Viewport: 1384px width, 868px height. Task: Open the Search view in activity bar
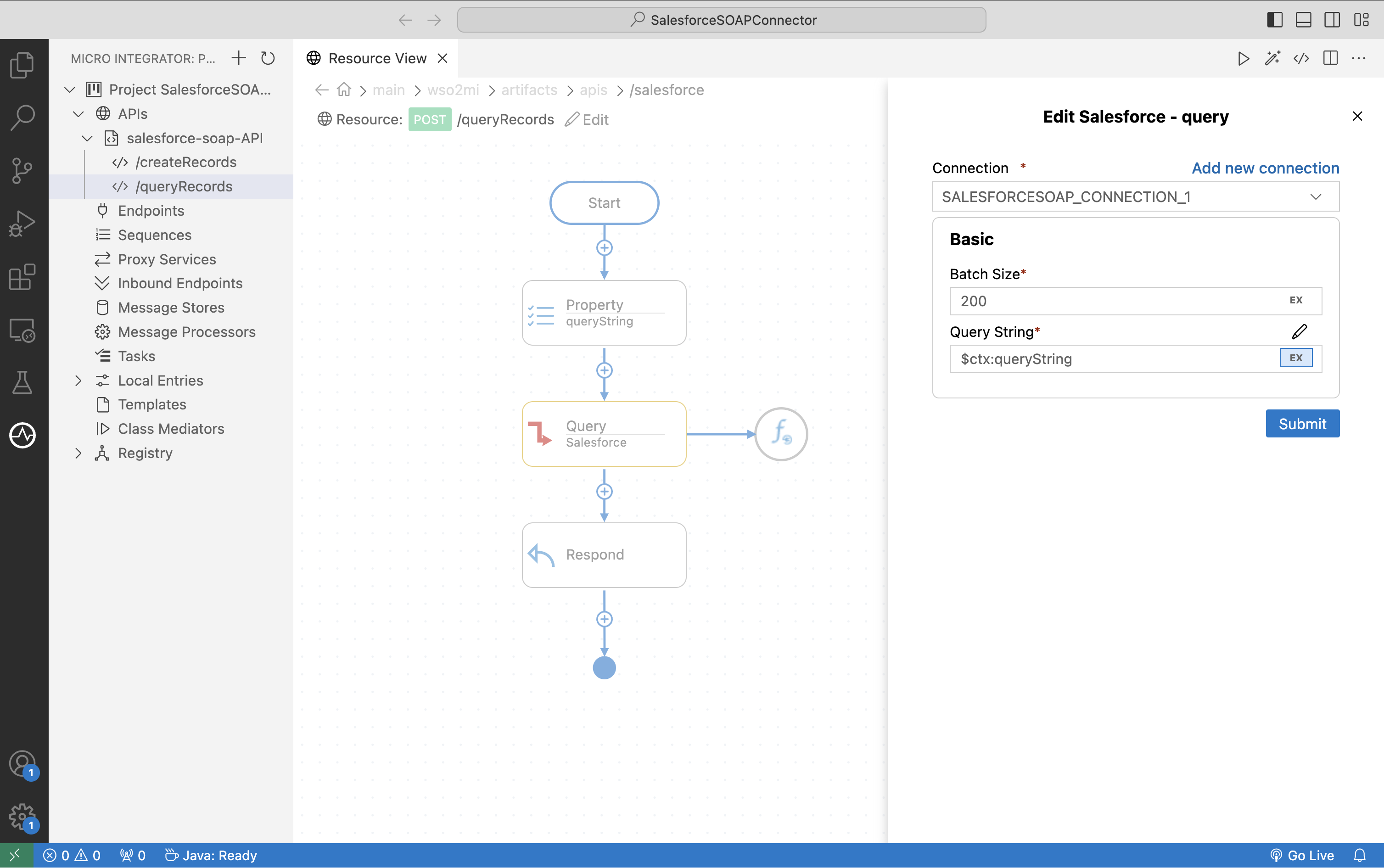[23, 118]
